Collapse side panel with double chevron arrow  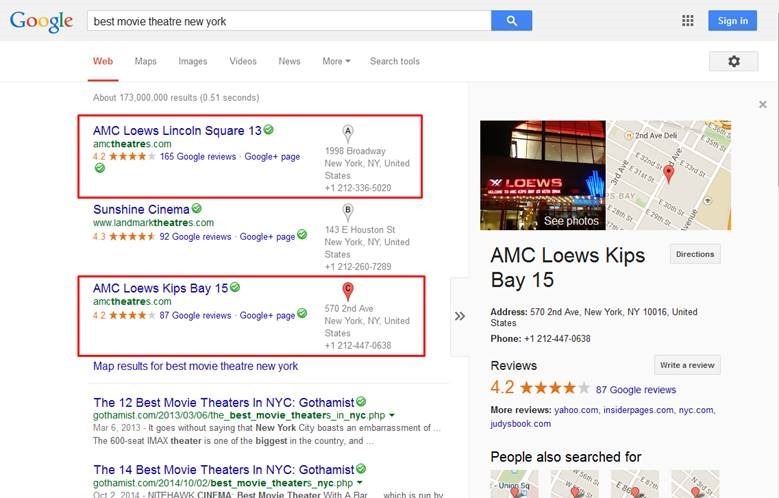460,316
